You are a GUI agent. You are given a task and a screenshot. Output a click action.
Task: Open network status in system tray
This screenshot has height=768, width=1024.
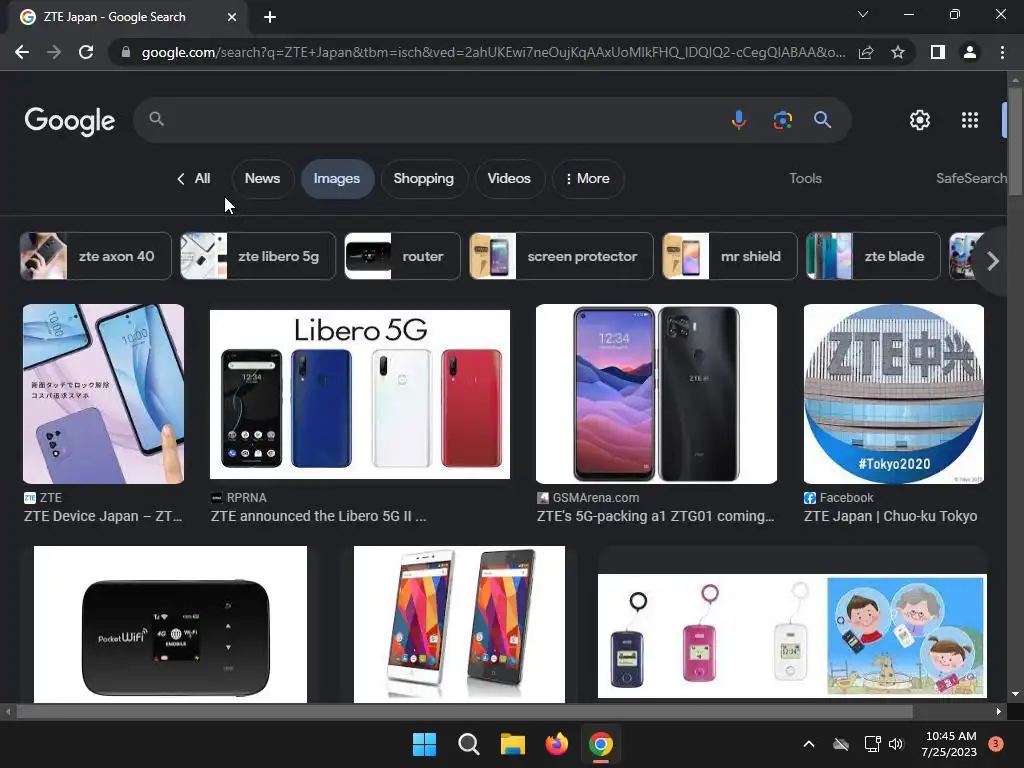pyautogui.click(x=872, y=744)
